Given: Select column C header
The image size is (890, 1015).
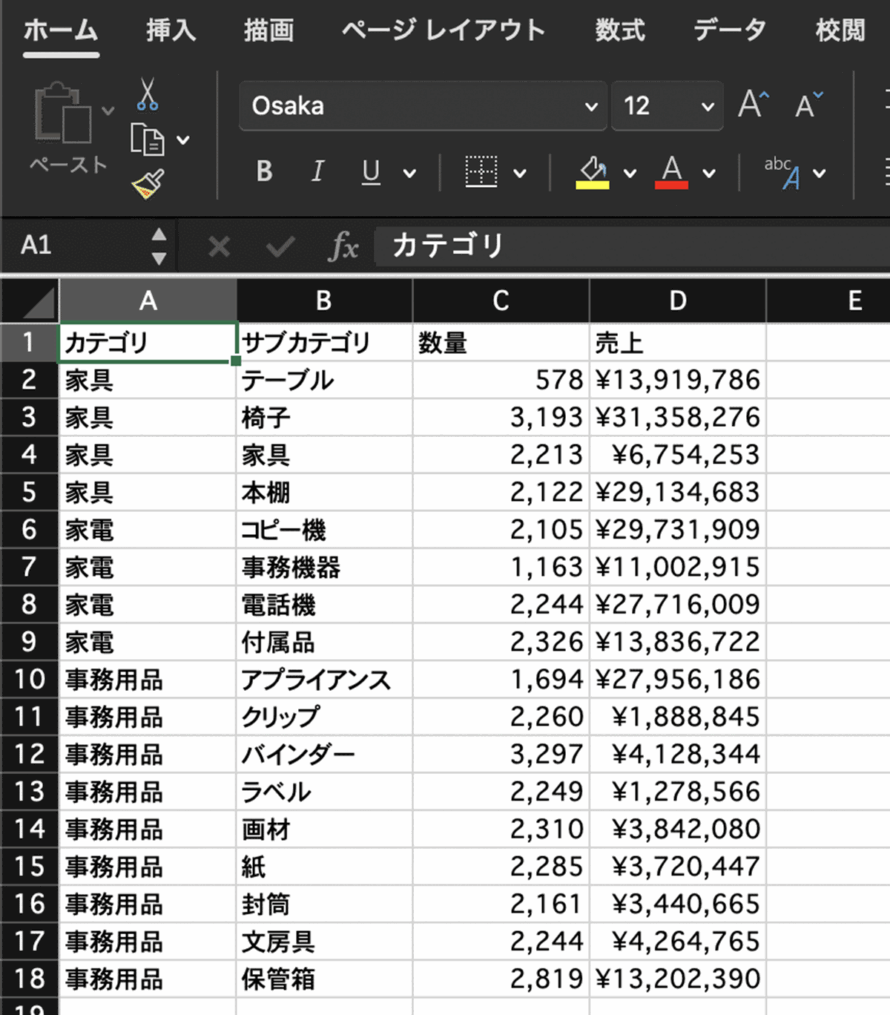Looking at the screenshot, I should [x=501, y=301].
